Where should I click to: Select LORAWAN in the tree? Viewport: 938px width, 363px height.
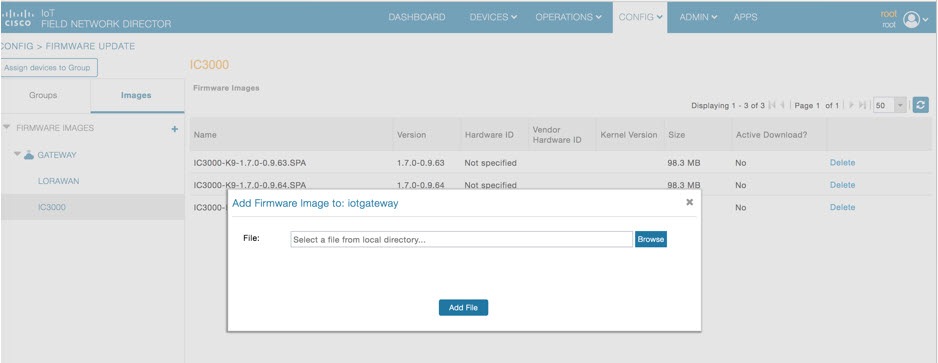(x=59, y=181)
